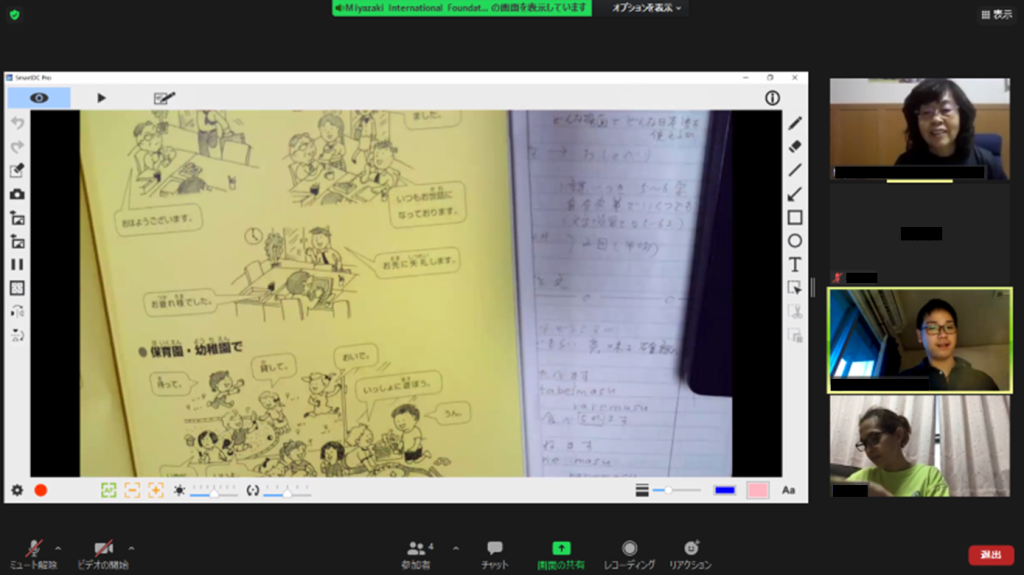Select the top participant video thumbnail
Viewport: 1024px width, 575px height.
[x=920, y=129]
